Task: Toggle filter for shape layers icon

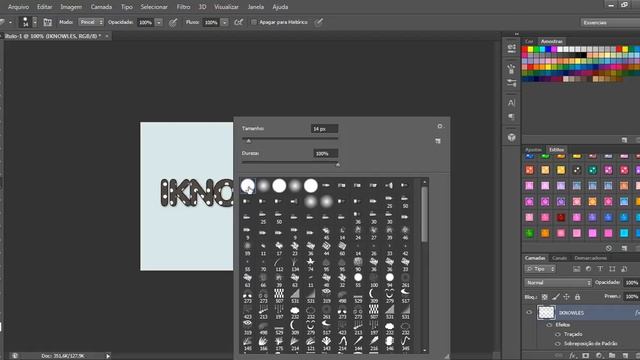Action: pyautogui.click(x=612, y=269)
